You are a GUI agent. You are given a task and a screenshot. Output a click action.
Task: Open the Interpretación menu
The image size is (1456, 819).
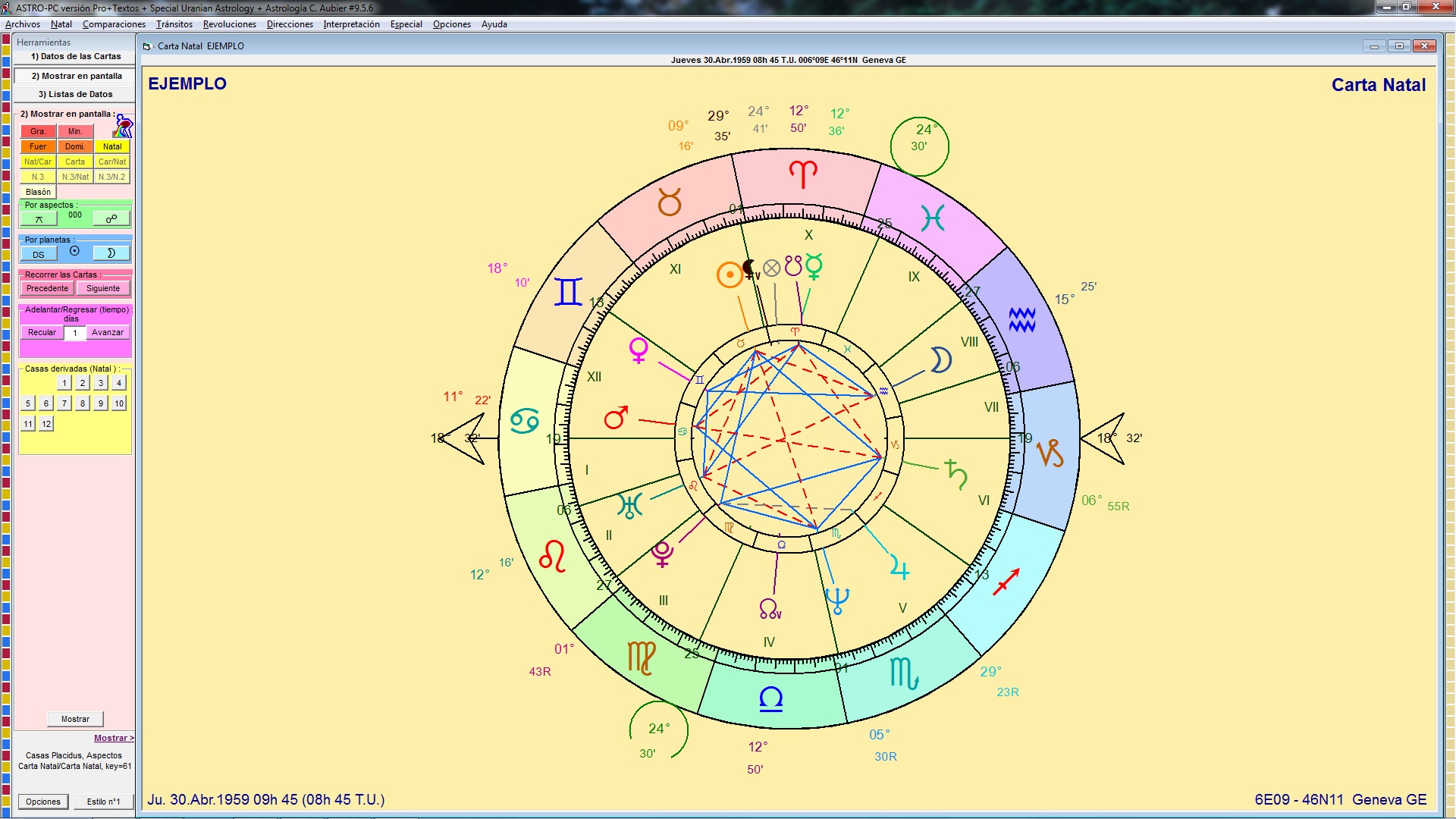(351, 24)
